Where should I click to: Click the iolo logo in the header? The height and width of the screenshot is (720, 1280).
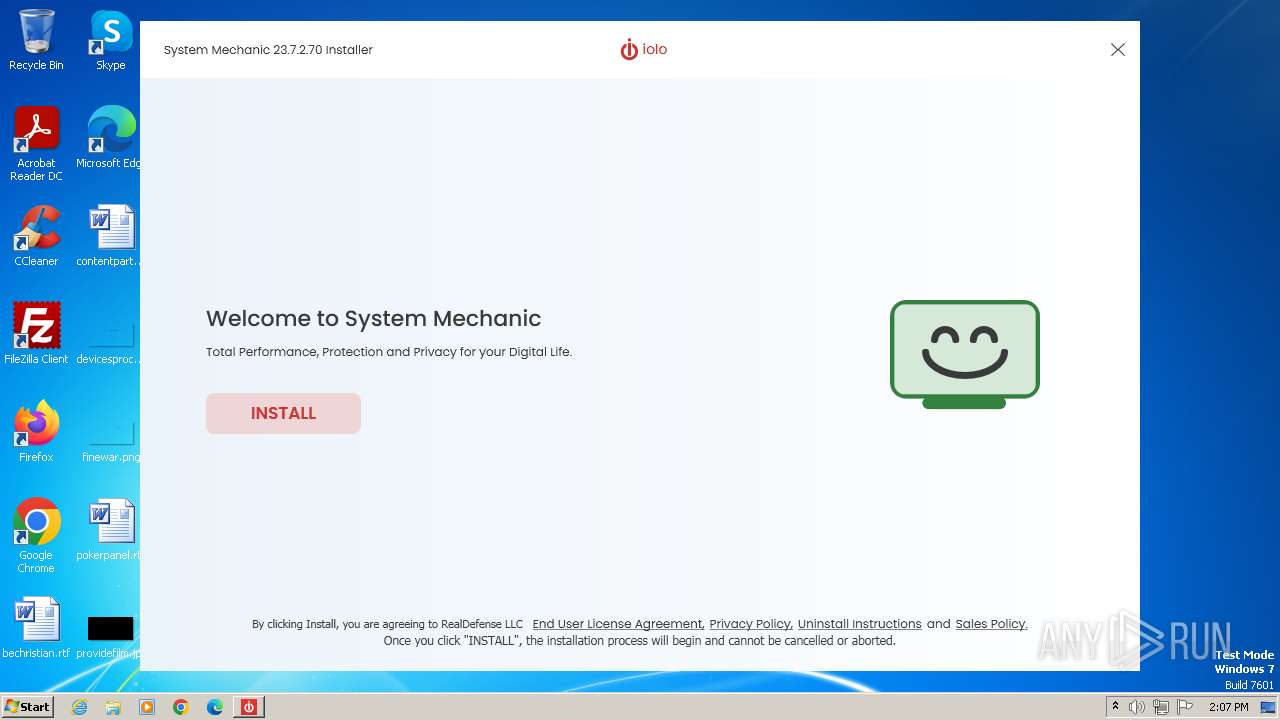(x=643, y=49)
